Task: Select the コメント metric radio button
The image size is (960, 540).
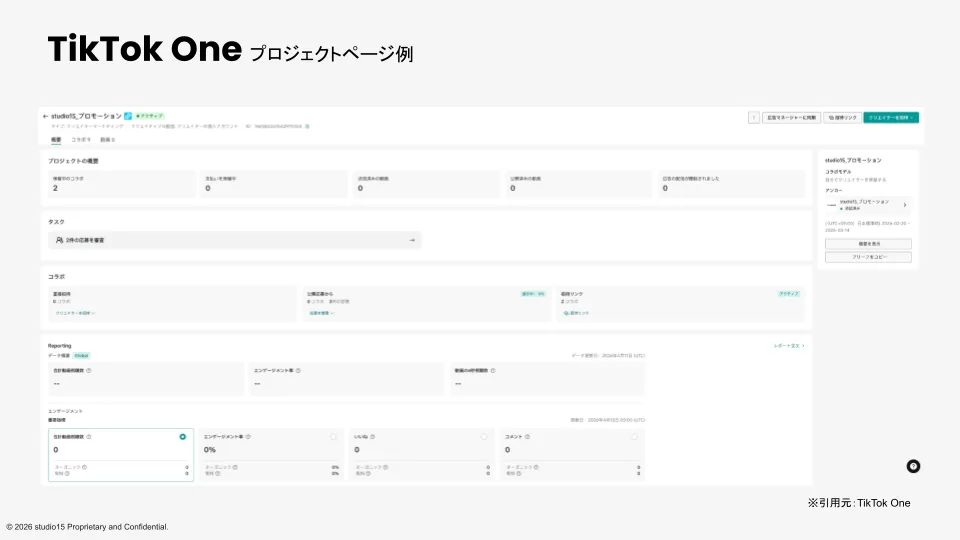Action: click(x=634, y=436)
